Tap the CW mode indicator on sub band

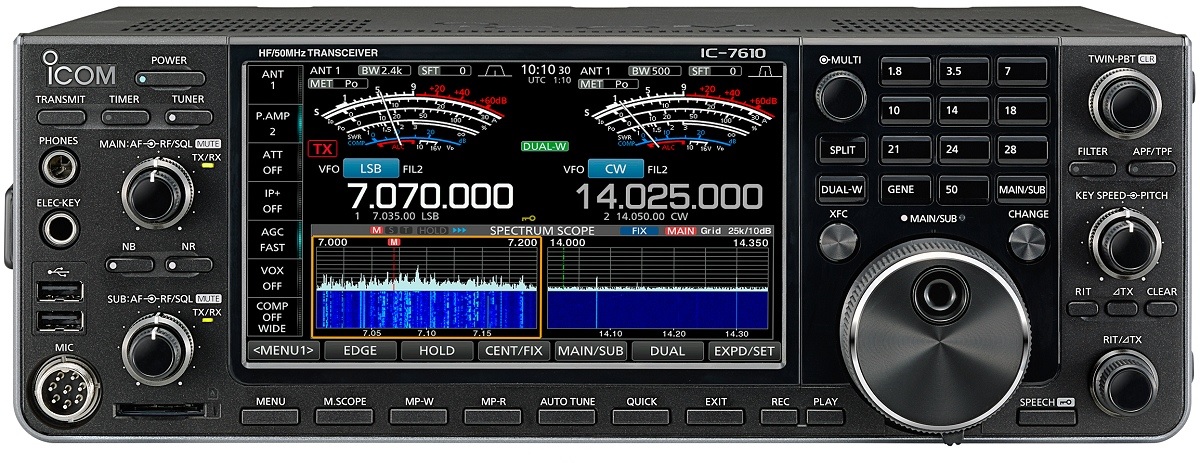coord(616,169)
